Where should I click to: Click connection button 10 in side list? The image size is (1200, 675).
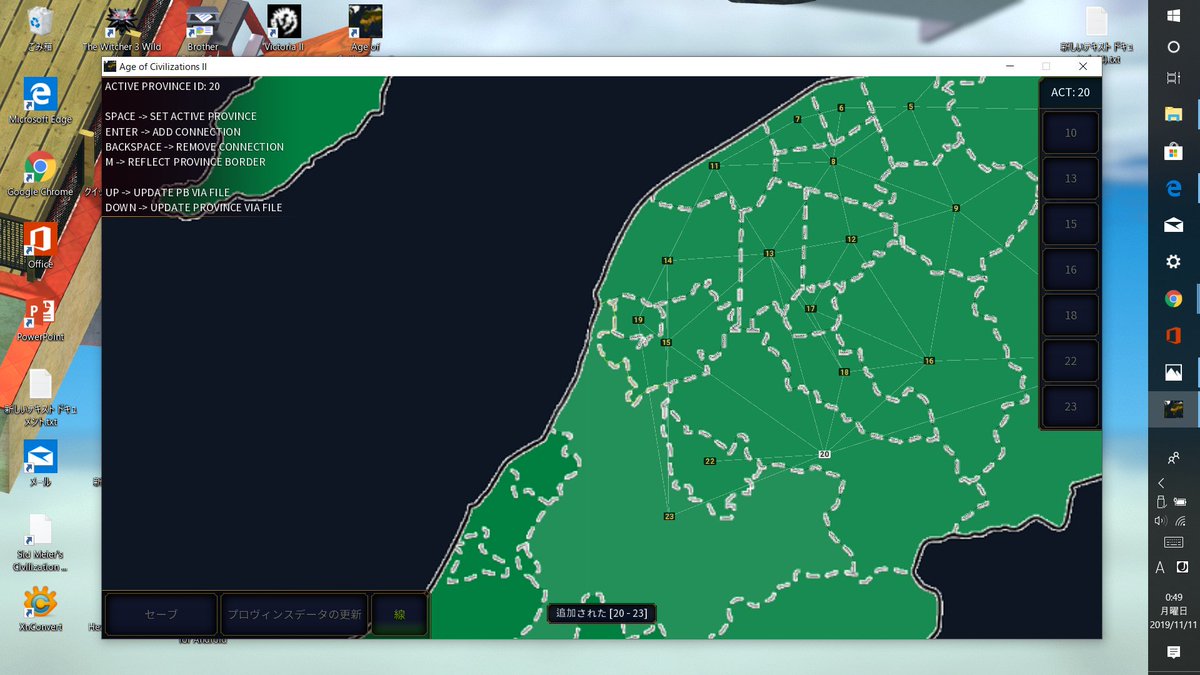[1070, 133]
